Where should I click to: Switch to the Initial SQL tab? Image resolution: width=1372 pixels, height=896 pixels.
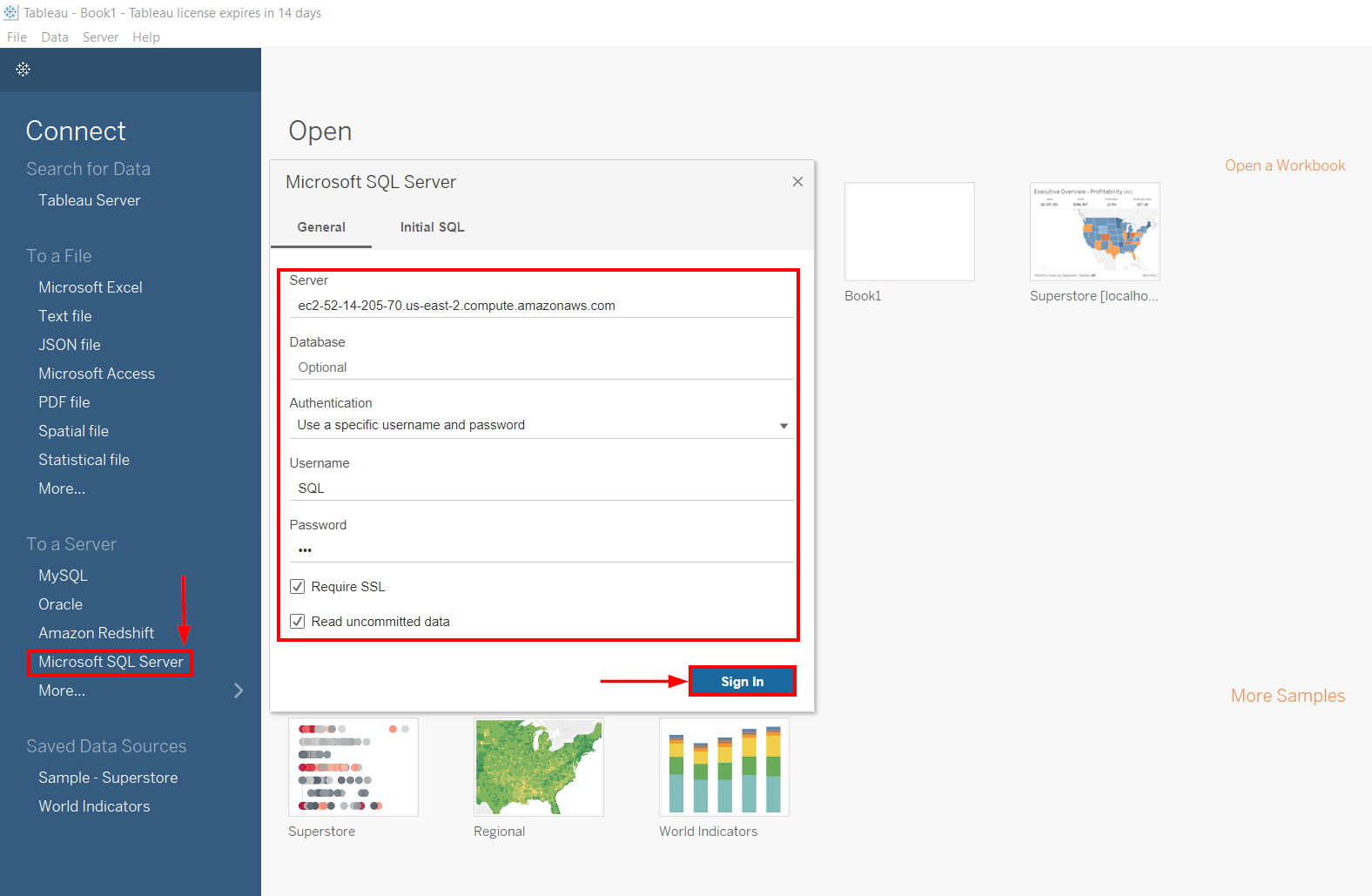pos(433,227)
